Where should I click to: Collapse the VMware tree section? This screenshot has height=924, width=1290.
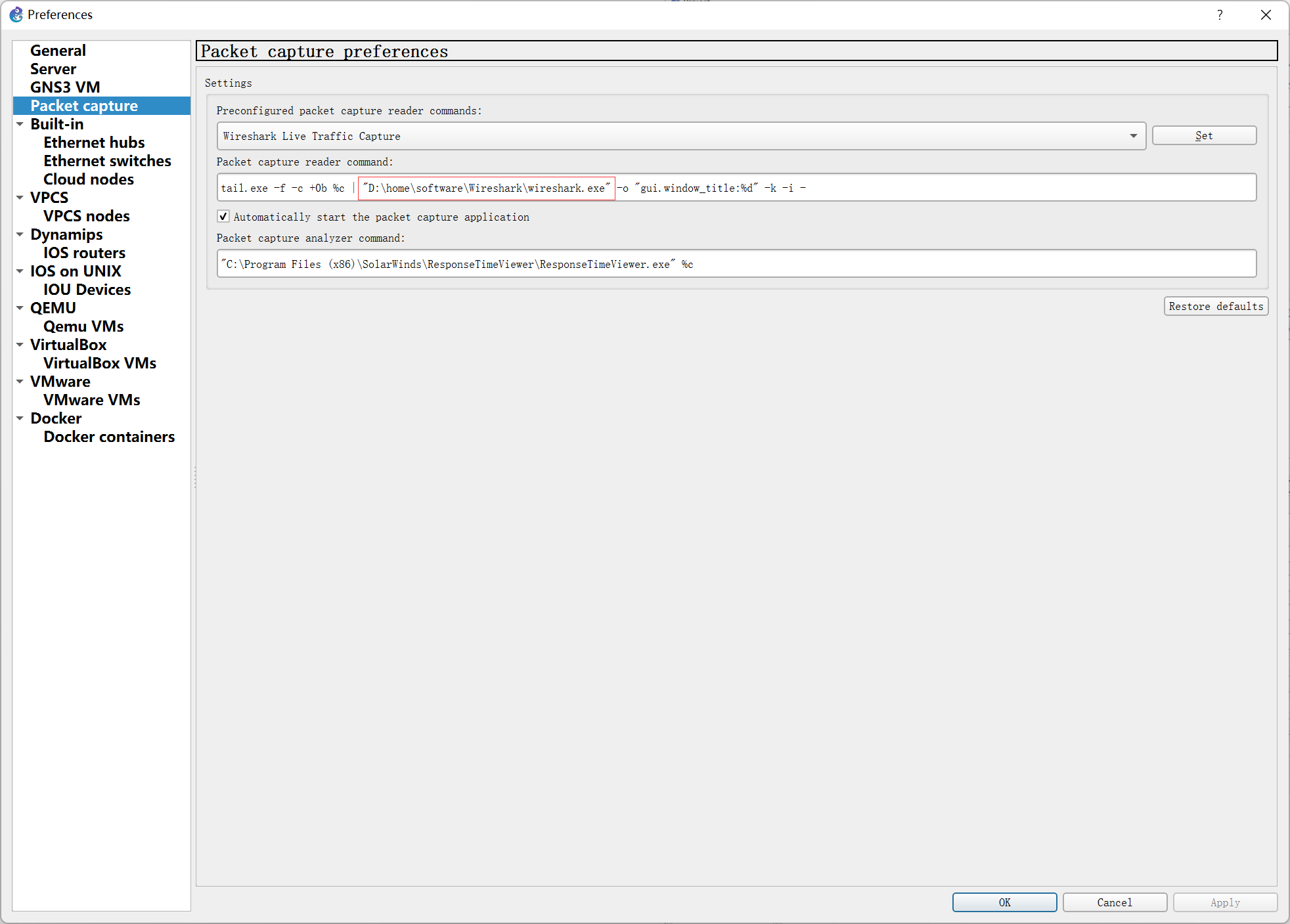point(20,382)
